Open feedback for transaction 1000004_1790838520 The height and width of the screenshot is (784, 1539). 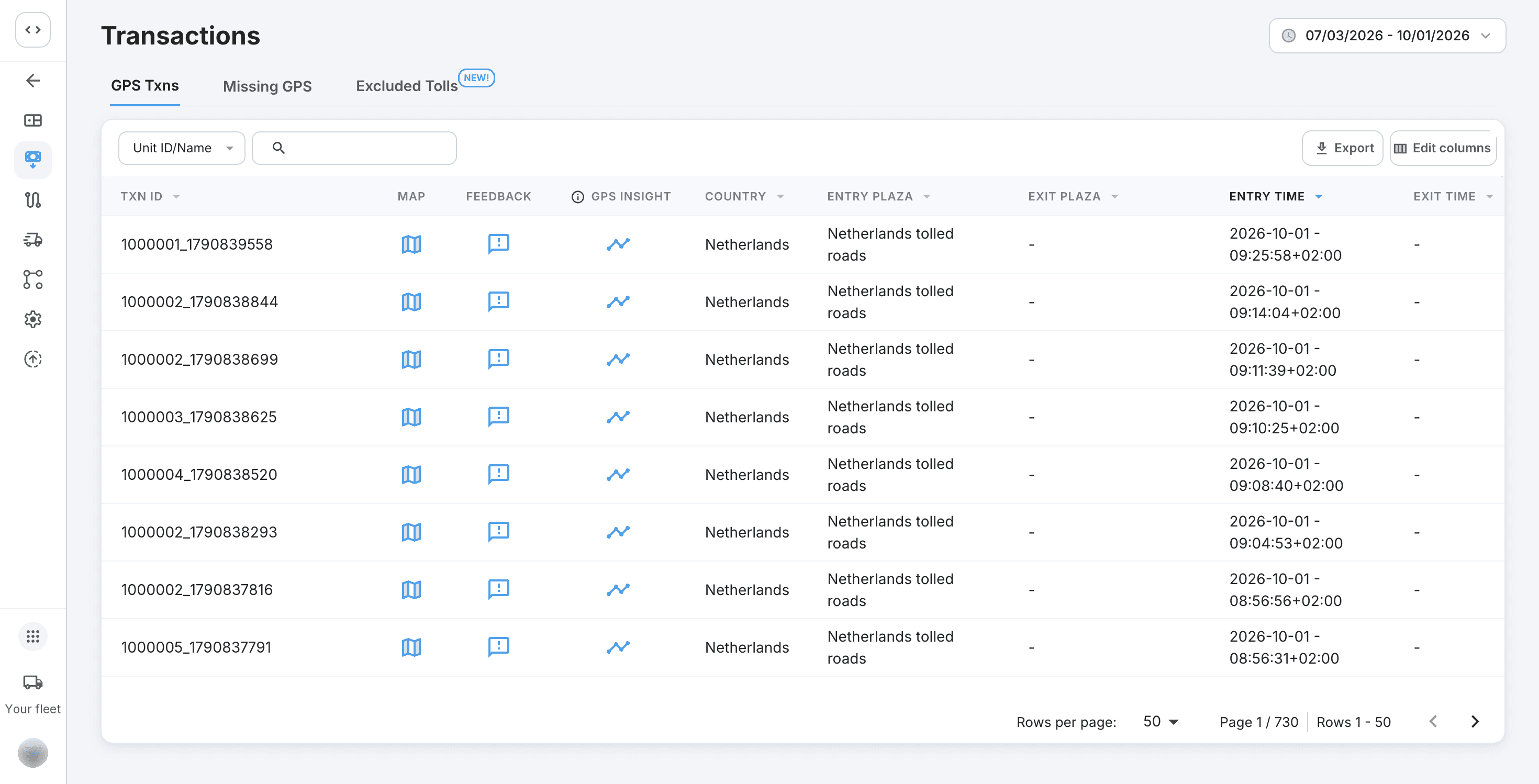[498, 474]
